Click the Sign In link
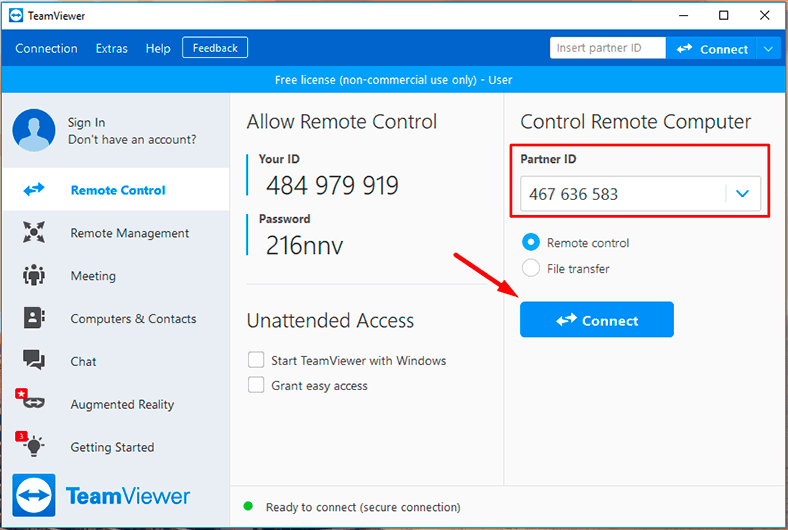This screenshot has height=530, width=788. click(86, 122)
